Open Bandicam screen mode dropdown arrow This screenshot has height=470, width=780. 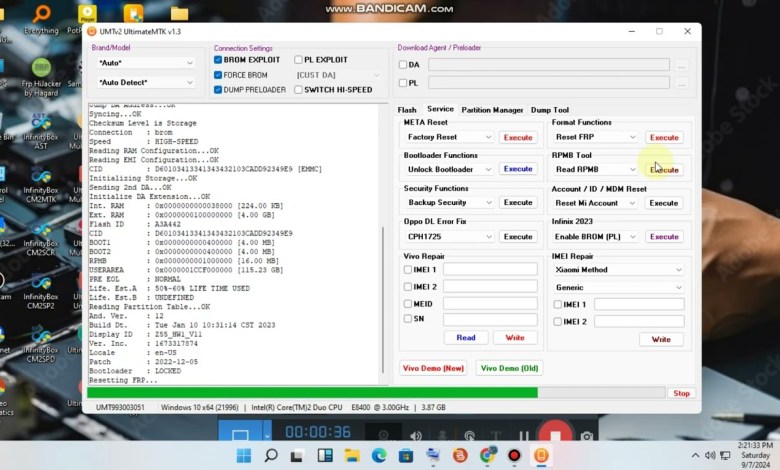click(267, 434)
